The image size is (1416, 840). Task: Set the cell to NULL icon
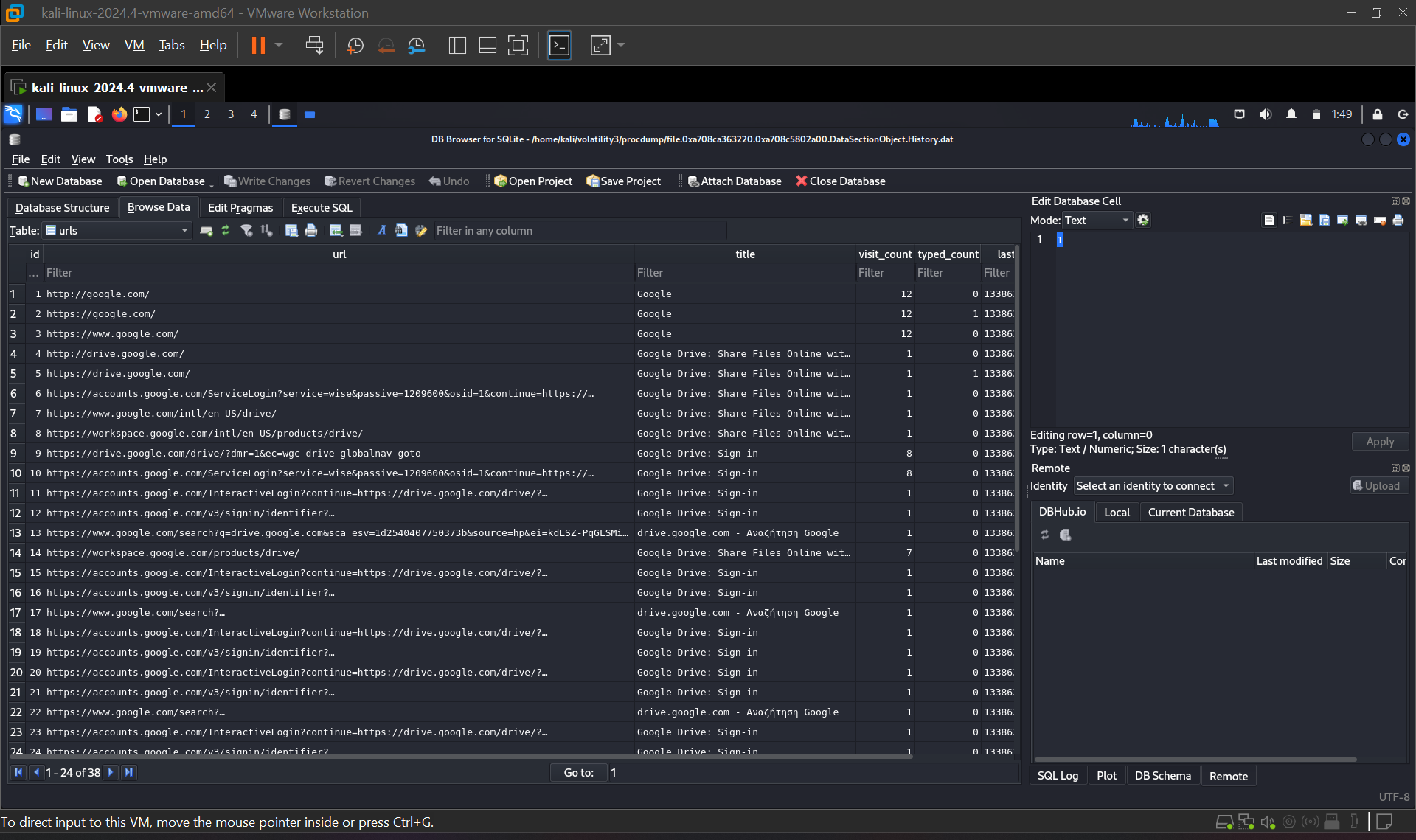pyautogui.click(x=1379, y=220)
